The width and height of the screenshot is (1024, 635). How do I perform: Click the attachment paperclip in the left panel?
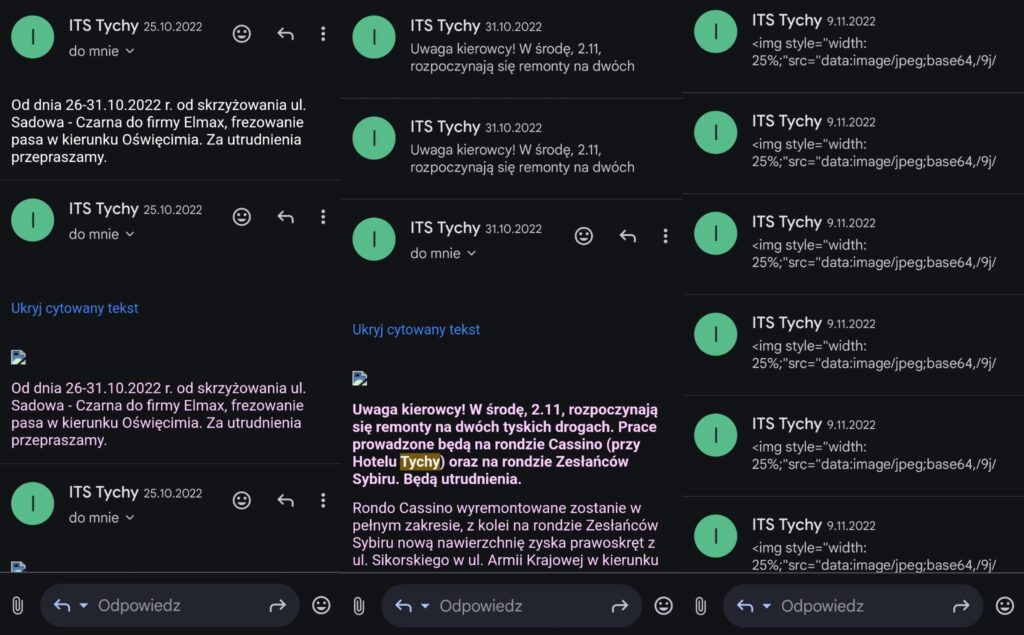coord(18,606)
